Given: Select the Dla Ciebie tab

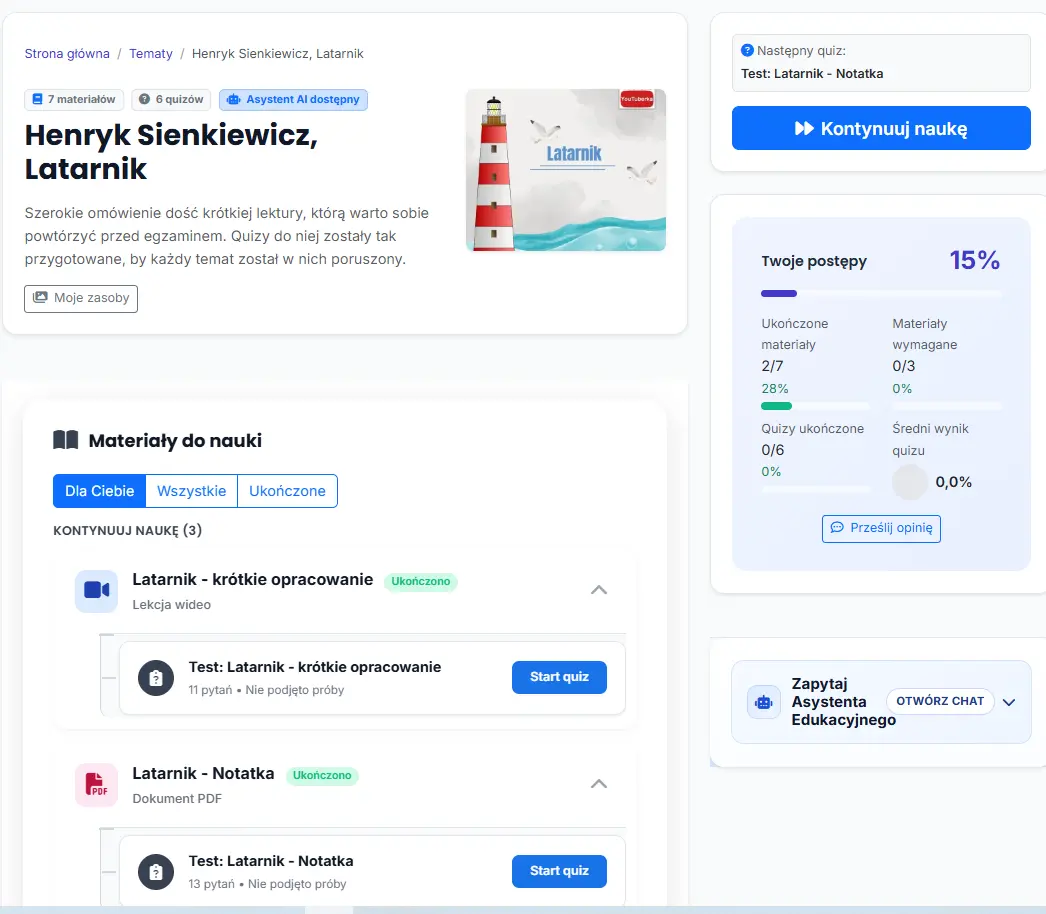Looking at the screenshot, I should coord(99,491).
